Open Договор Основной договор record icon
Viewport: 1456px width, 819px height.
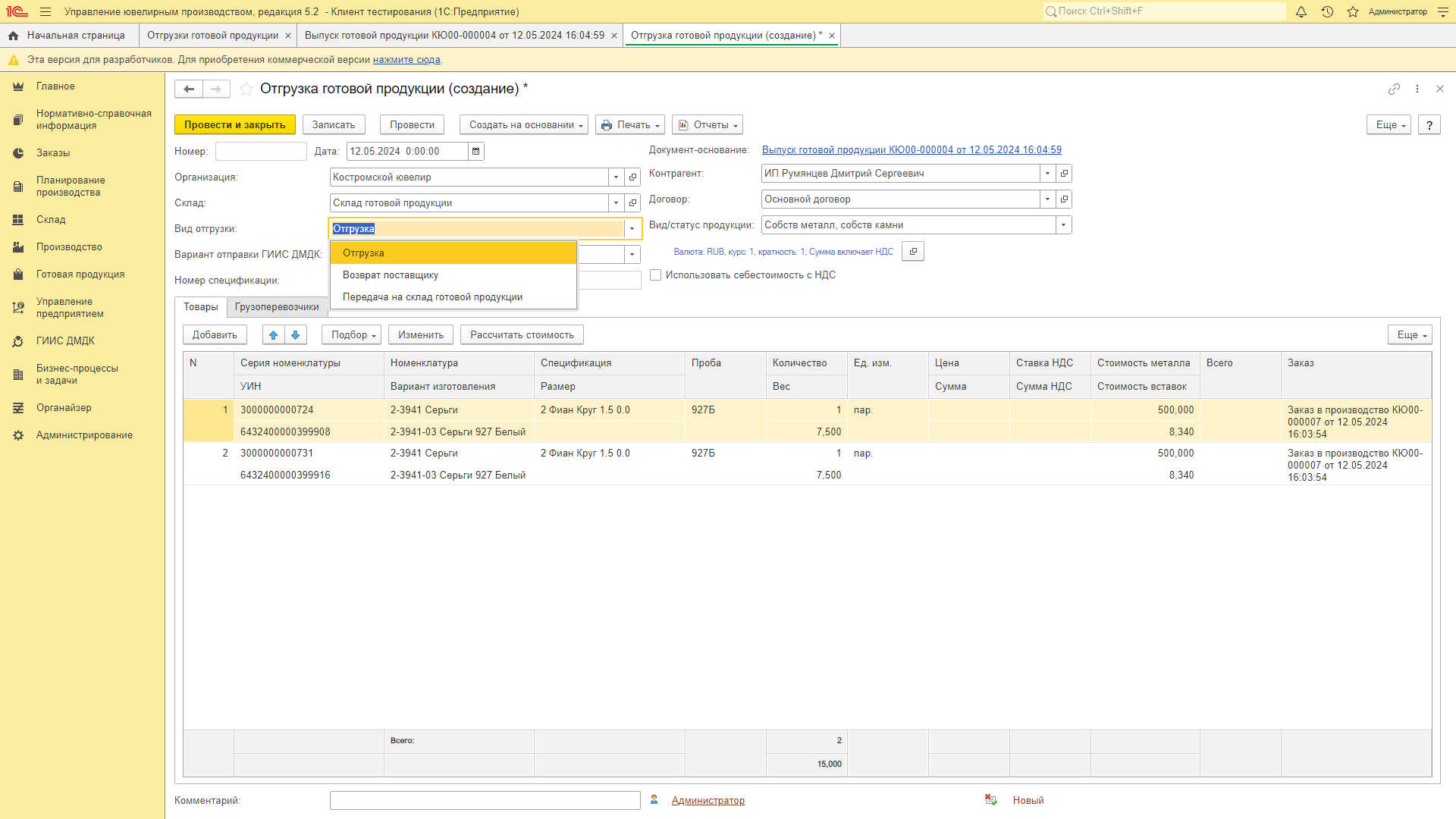click(x=1064, y=199)
